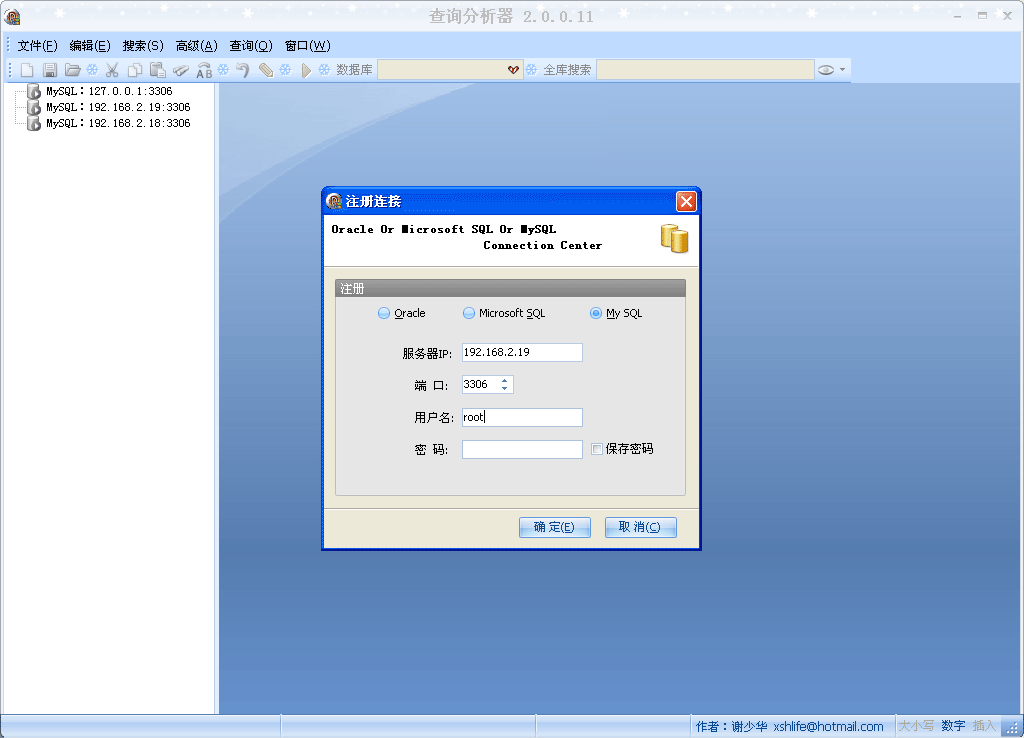Confirm with the 确 定(E) button
The width and height of the screenshot is (1024, 738).
(554, 527)
